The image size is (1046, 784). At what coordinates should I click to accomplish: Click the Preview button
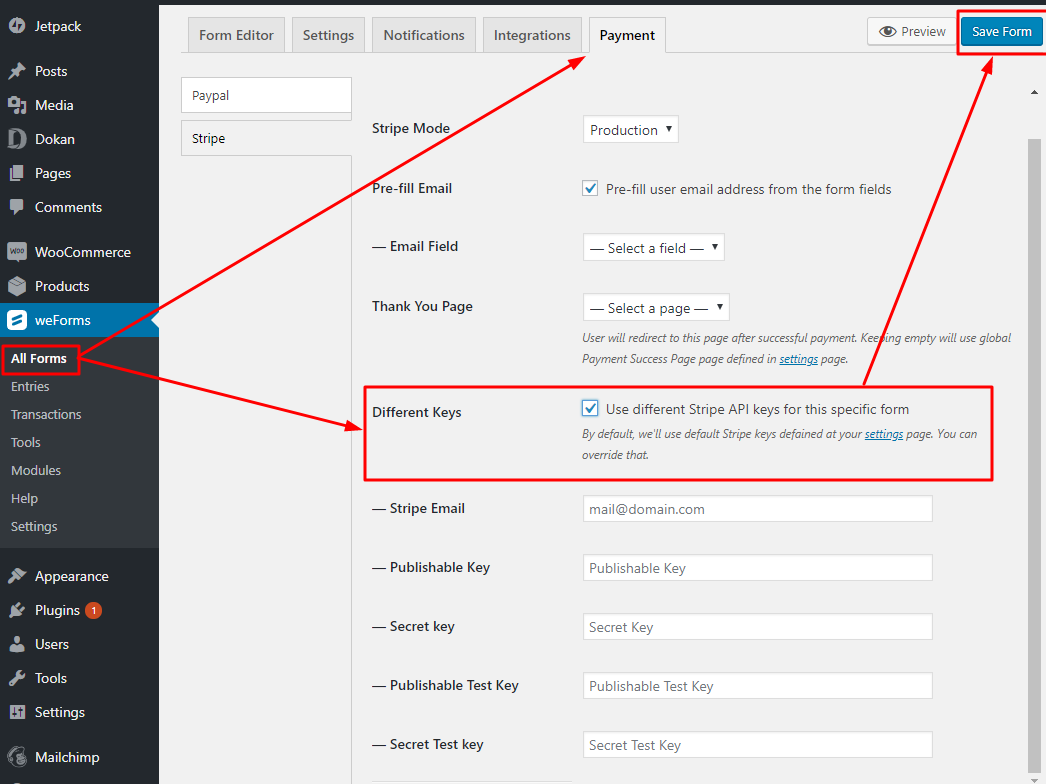(x=911, y=31)
